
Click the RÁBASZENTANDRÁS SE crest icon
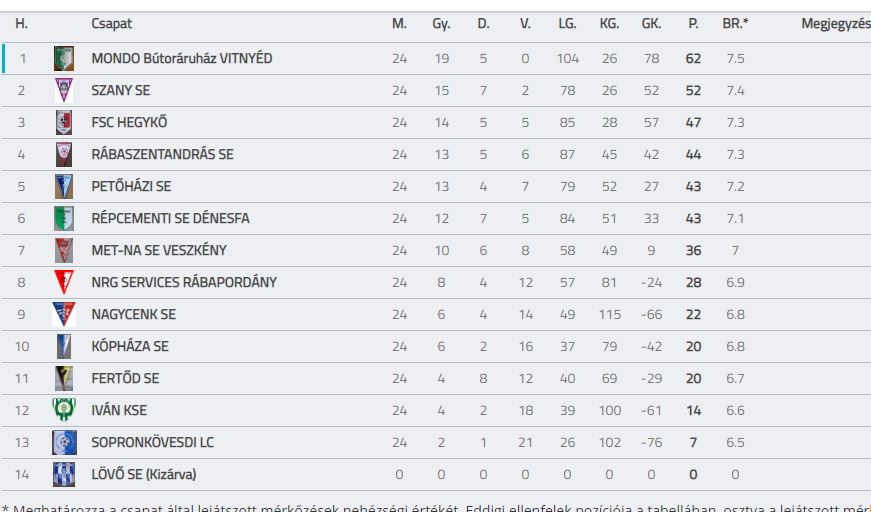click(64, 154)
